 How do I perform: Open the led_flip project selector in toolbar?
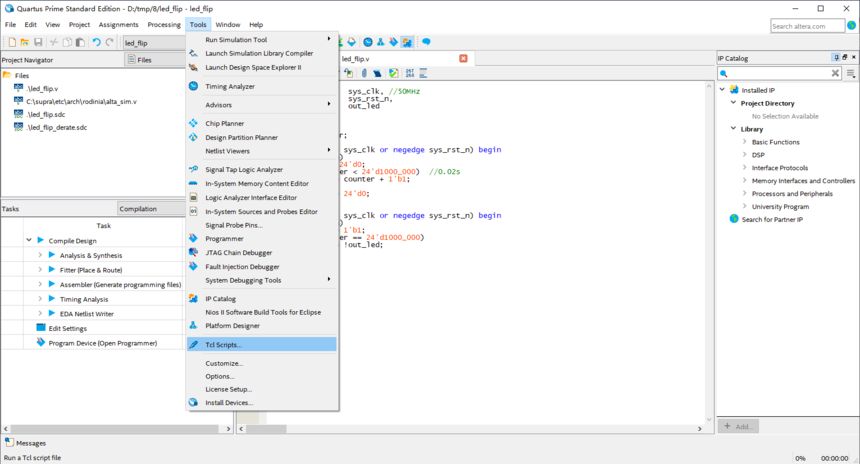click(154, 43)
